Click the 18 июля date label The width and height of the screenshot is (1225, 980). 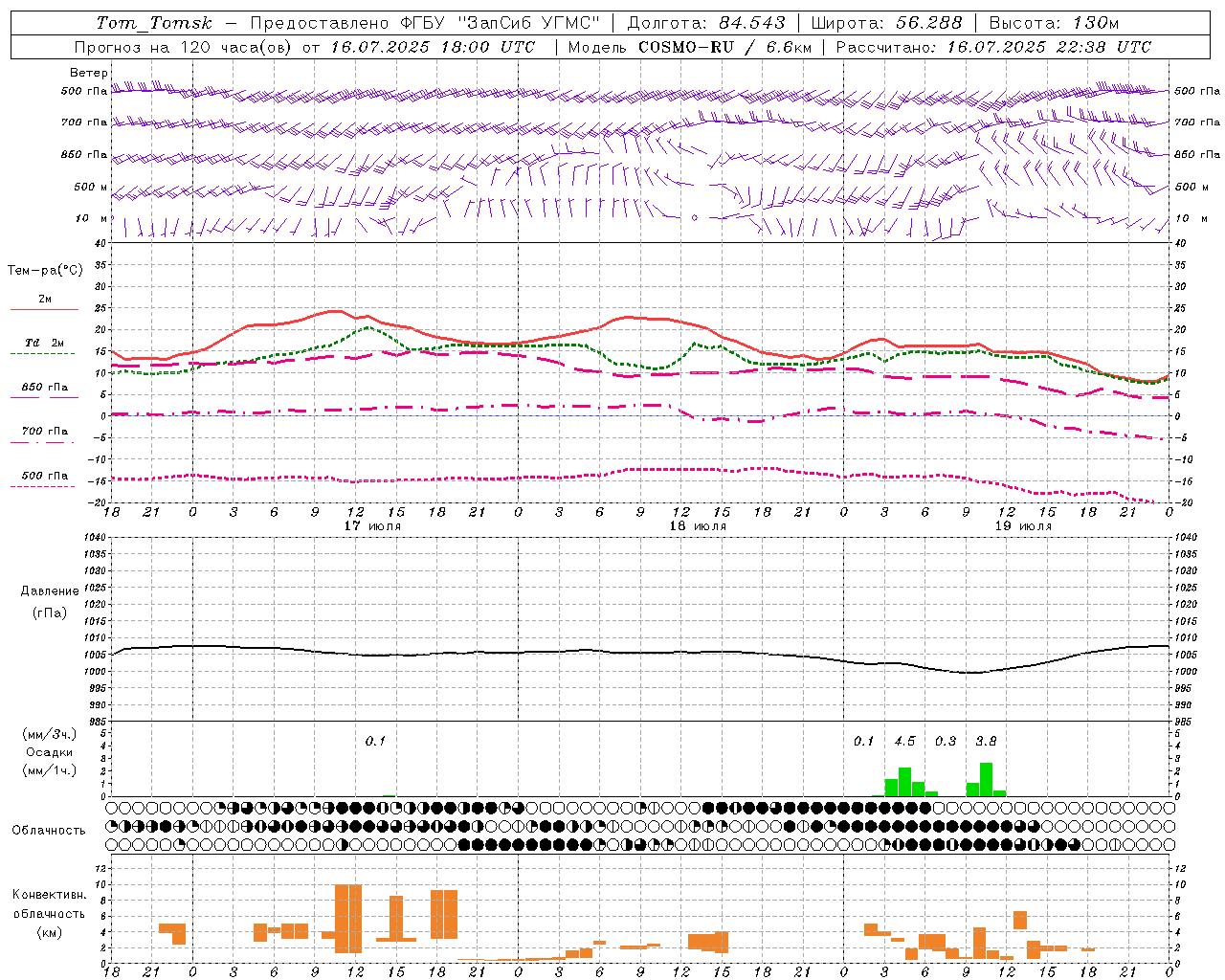coord(698,526)
